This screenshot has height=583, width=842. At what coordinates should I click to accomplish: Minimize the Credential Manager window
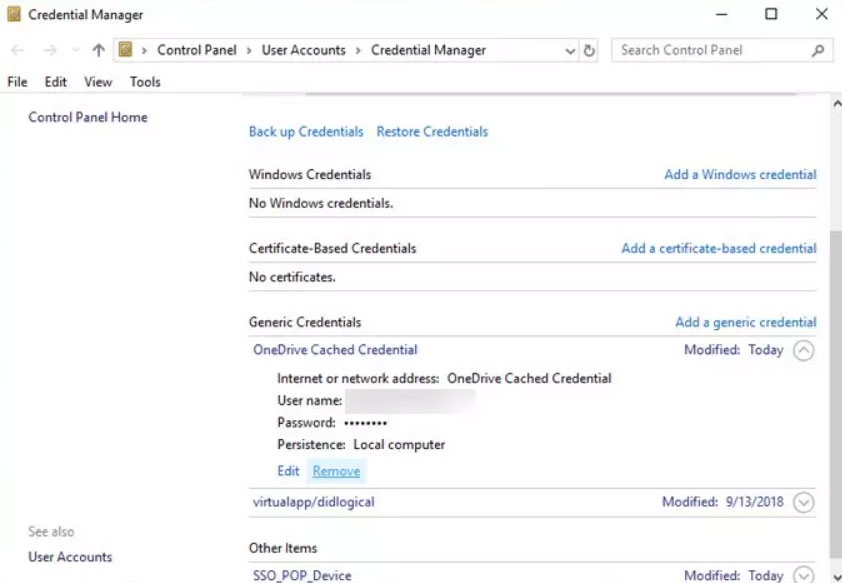pyautogui.click(x=722, y=14)
